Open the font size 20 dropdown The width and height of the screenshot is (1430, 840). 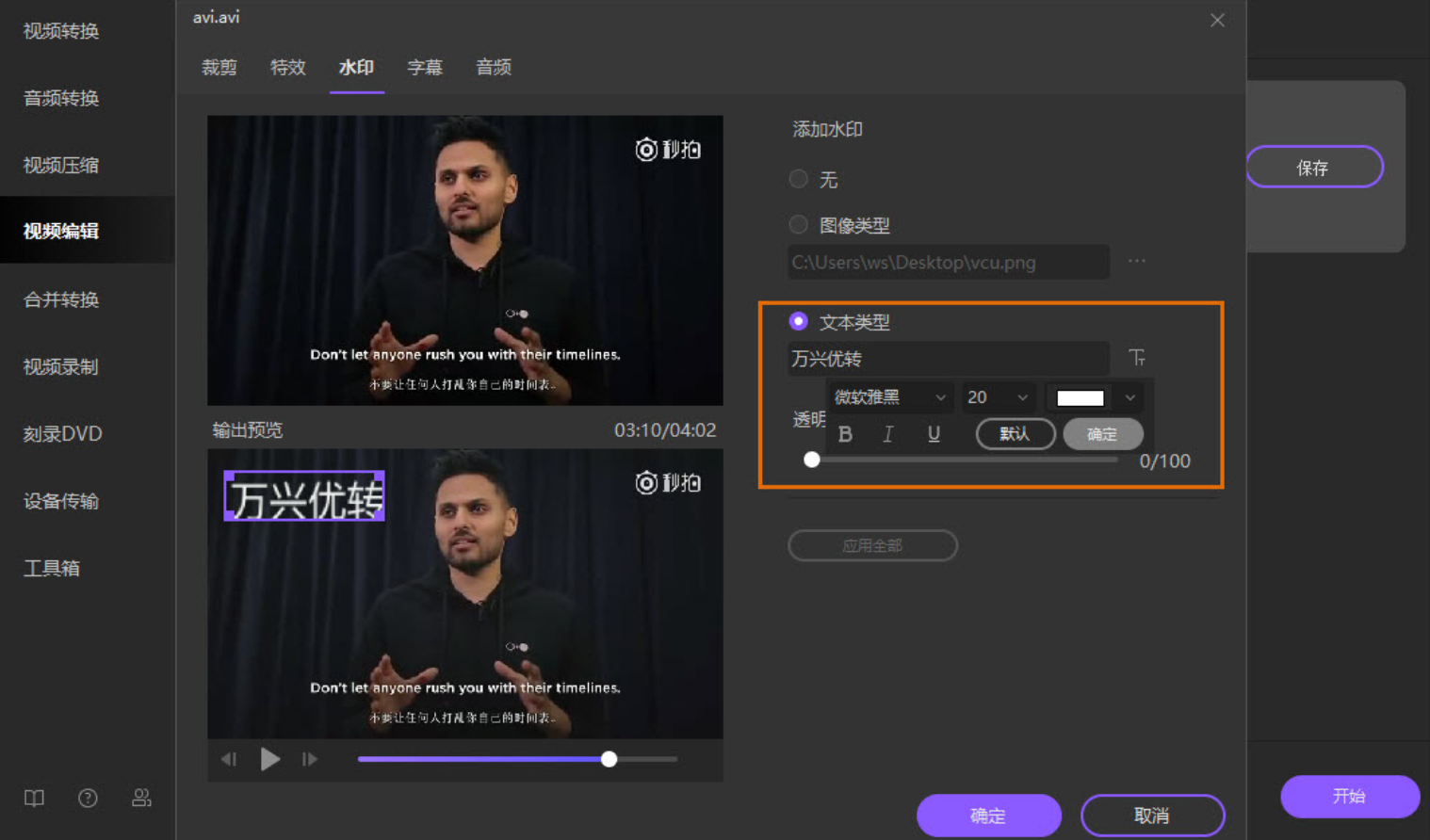[998, 397]
